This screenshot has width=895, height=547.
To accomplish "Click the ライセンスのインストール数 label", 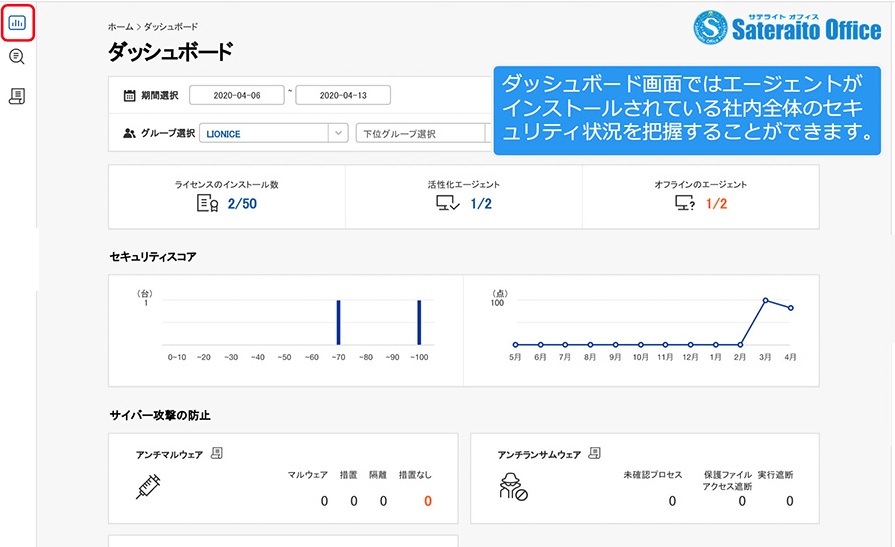I will pyautogui.click(x=227, y=184).
